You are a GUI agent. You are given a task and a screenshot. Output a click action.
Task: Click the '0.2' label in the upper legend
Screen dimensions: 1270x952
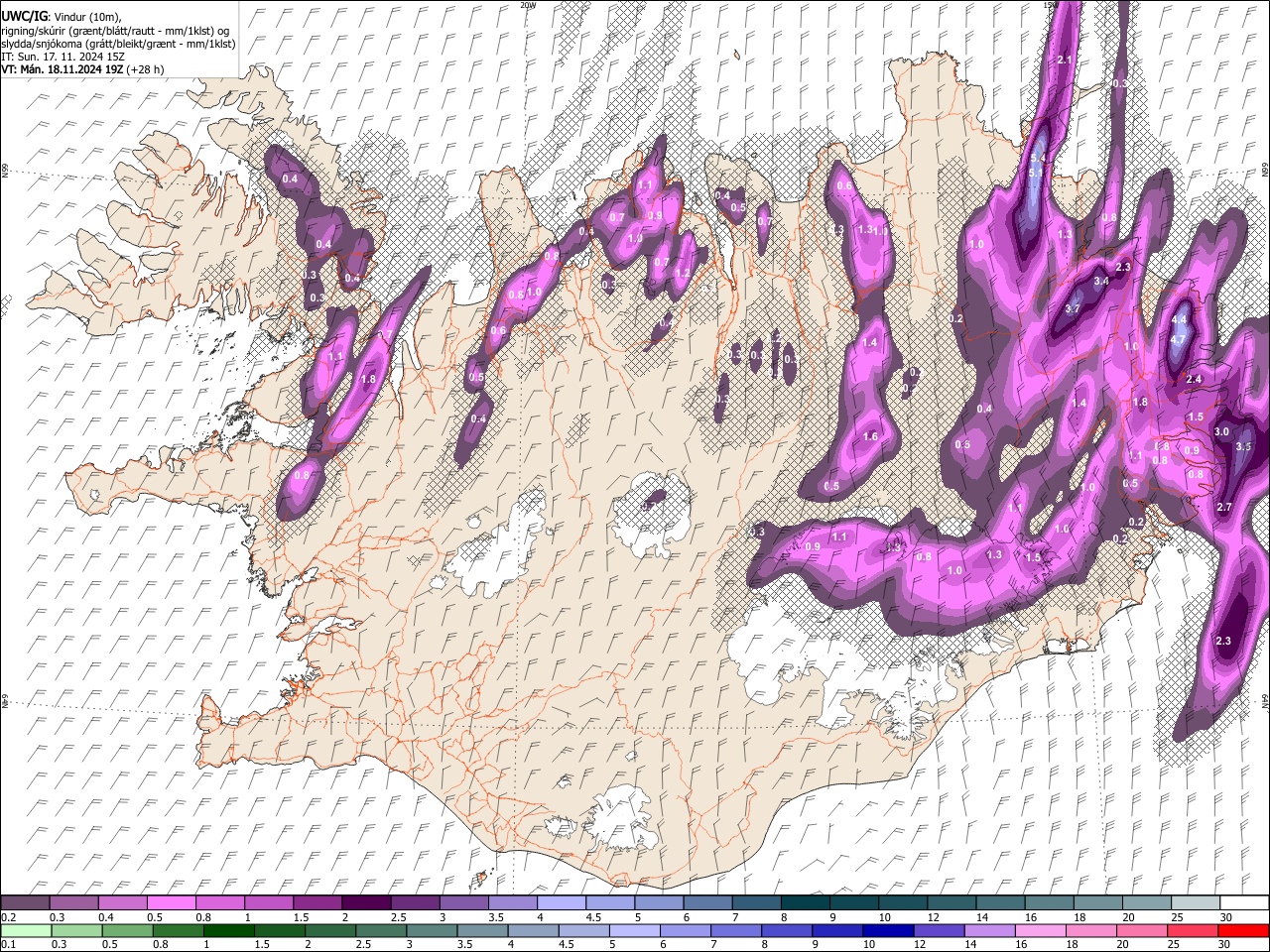9,917
